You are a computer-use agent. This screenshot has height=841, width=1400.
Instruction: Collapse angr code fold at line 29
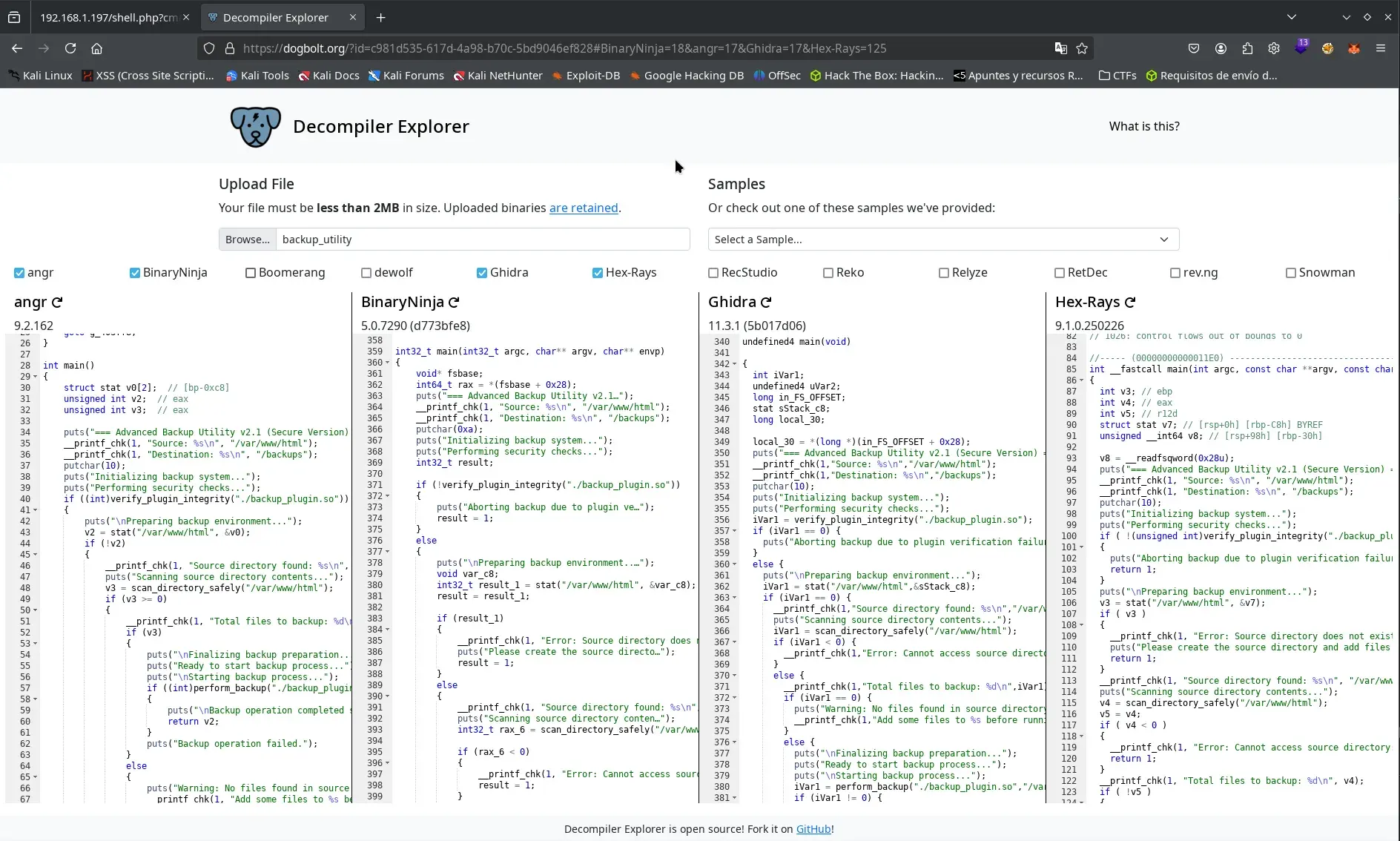click(x=35, y=377)
